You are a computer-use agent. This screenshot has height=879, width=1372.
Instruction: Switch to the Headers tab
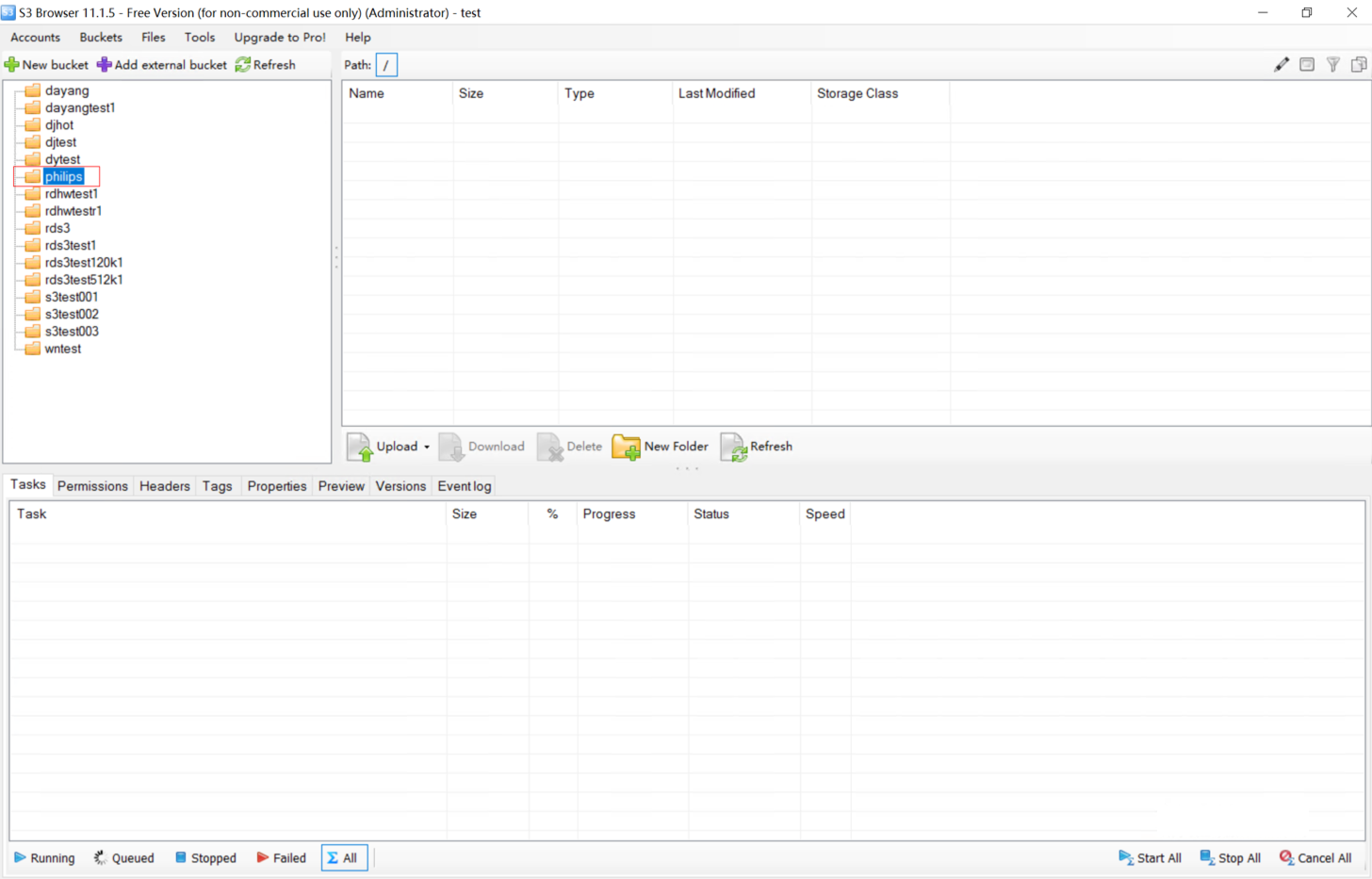(165, 486)
